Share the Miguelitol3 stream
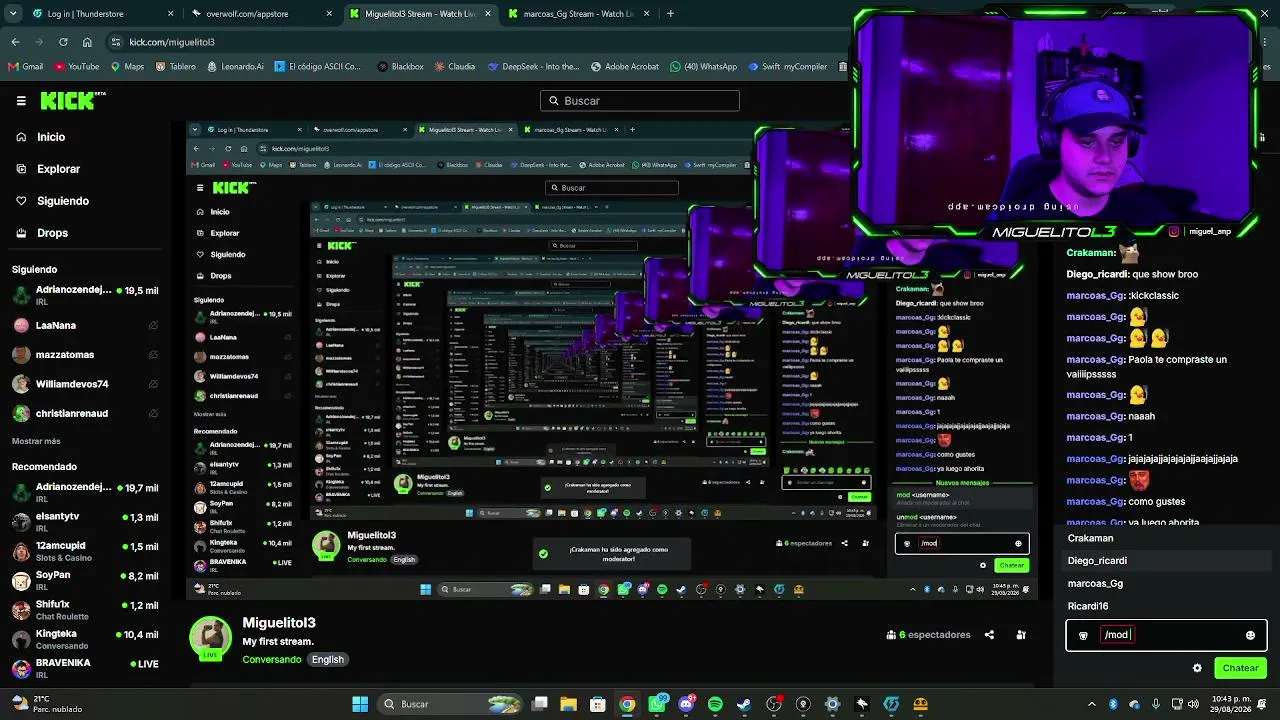Image resolution: width=1280 pixels, height=720 pixels. (x=989, y=635)
